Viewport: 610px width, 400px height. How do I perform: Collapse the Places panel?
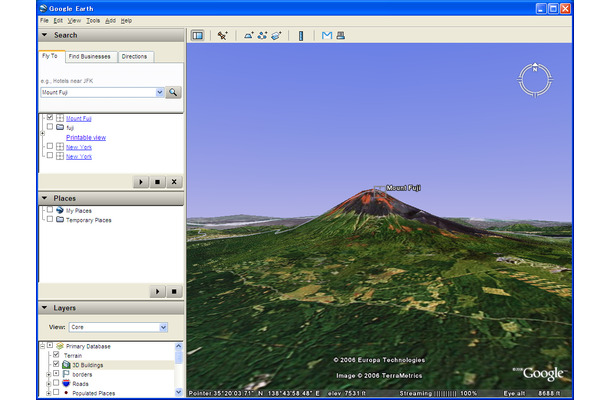tap(45, 198)
